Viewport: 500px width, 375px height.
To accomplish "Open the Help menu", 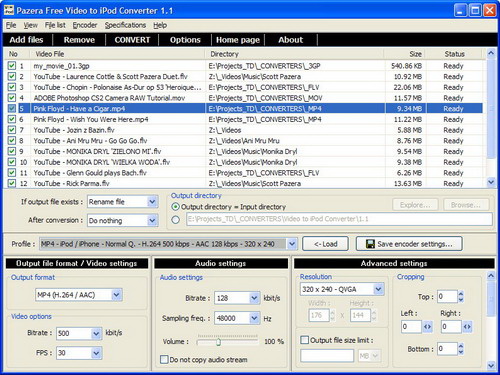I will (160, 25).
